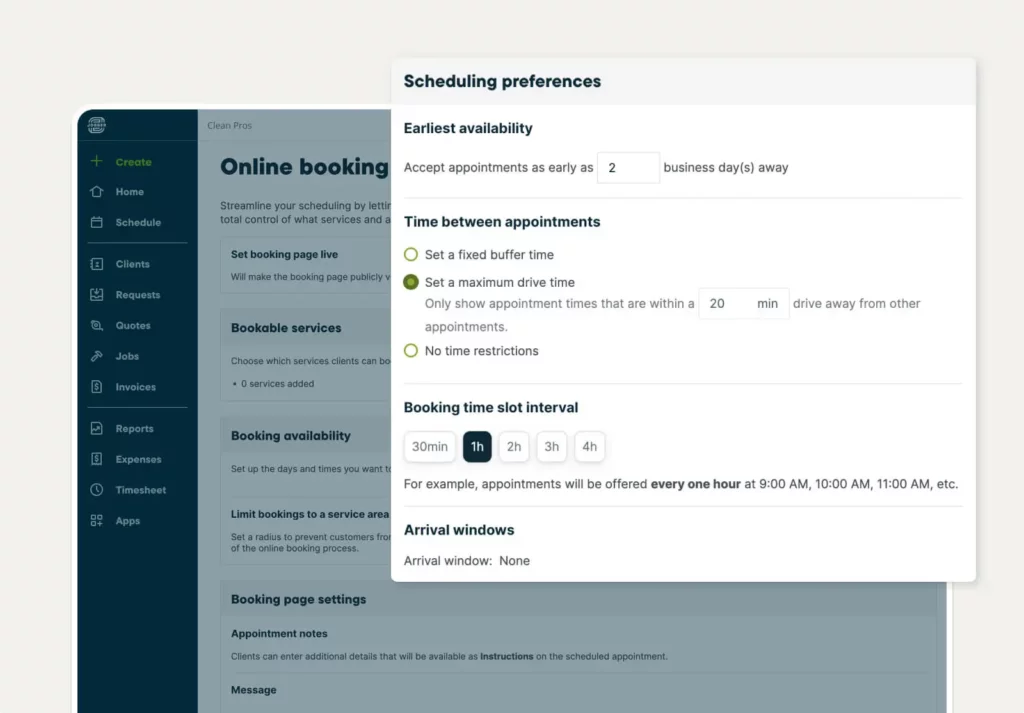The height and width of the screenshot is (713, 1024).
Task: Click the Requests inbox icon
Action: [97, 295]
